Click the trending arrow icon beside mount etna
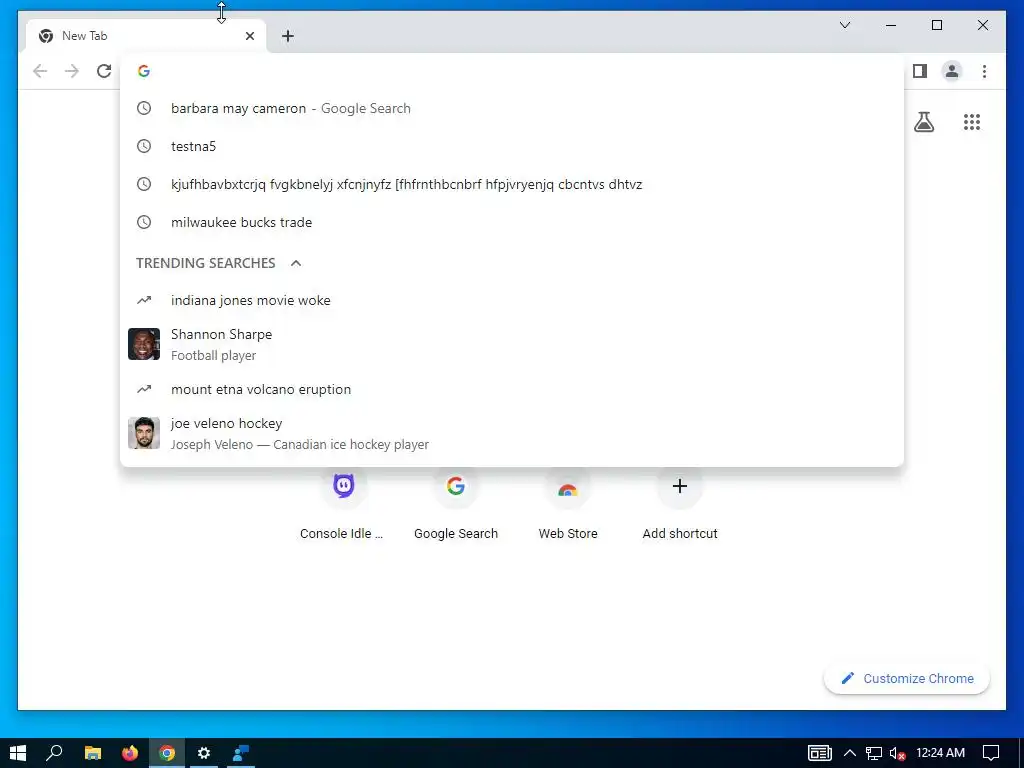Image resolution: width=1024 pixels, height=768 pixels. coord(144,389)
